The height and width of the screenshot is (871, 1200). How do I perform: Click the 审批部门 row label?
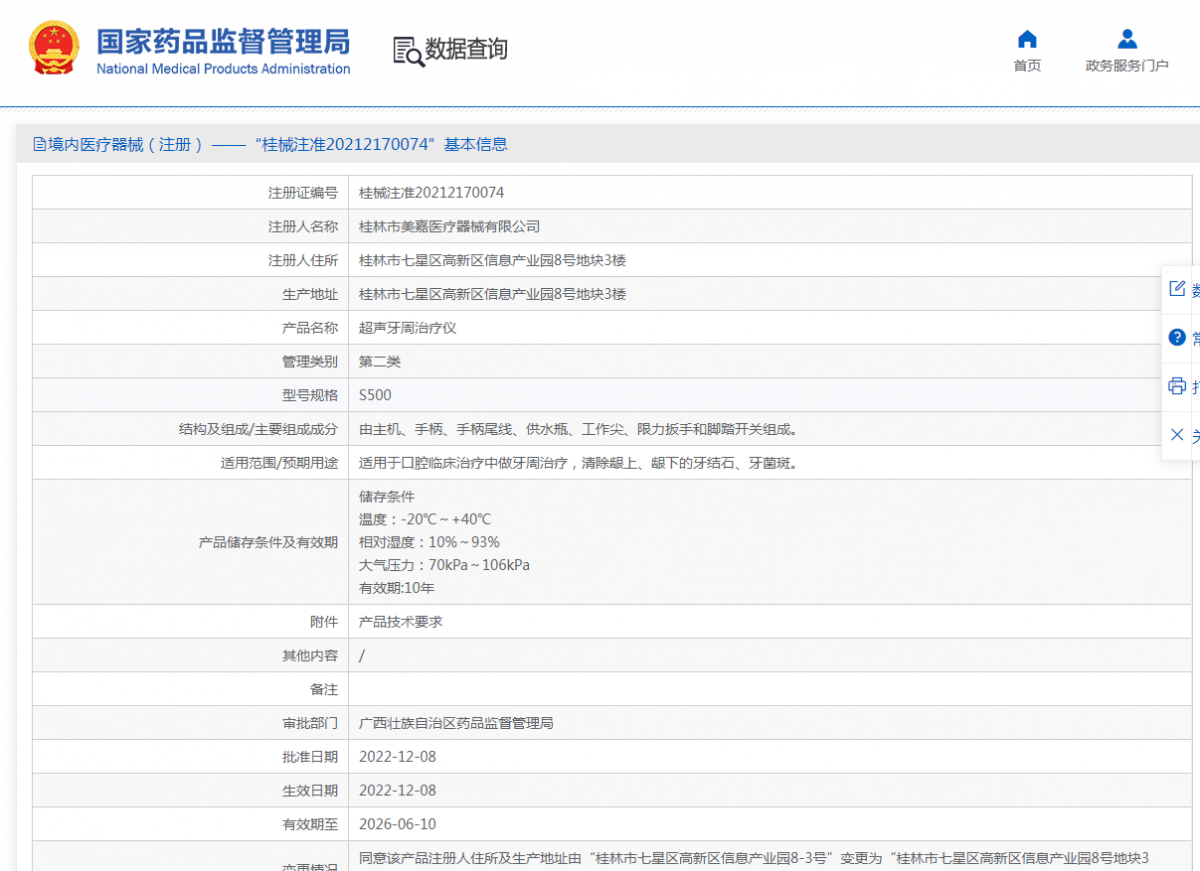[x=310, y=722]
